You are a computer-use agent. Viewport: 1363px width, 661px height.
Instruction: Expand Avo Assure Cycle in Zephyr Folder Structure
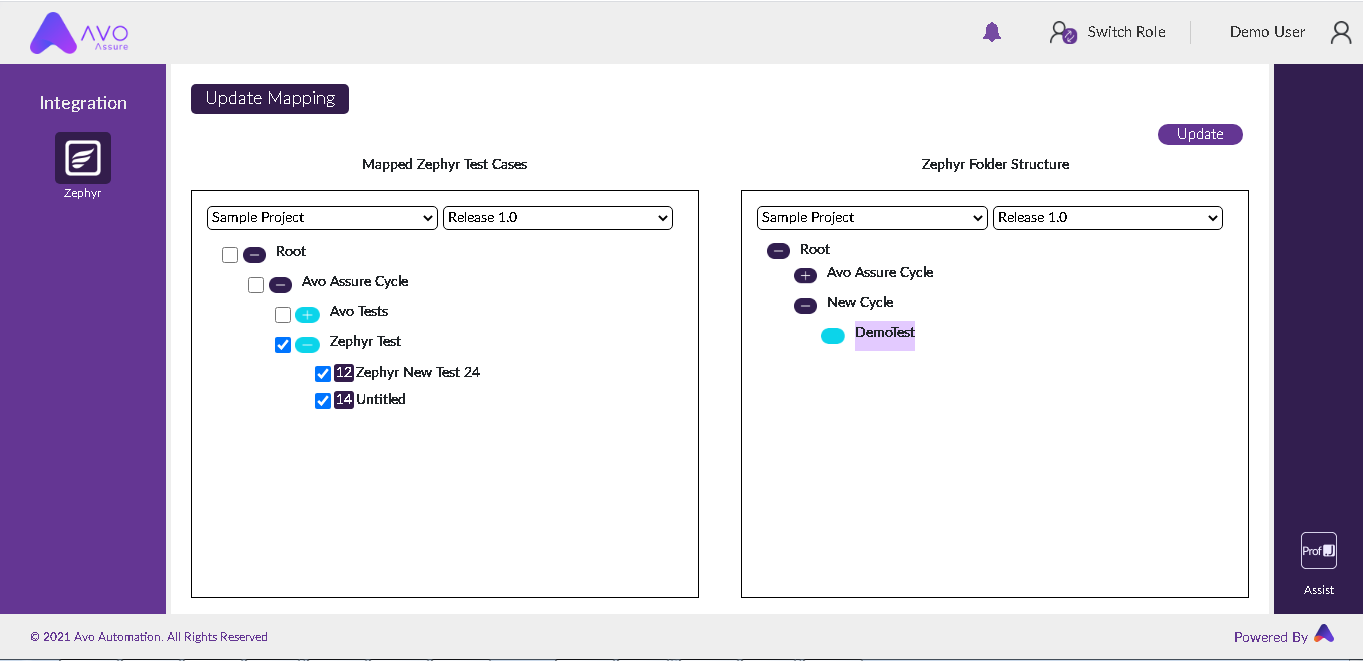point(805,276)
